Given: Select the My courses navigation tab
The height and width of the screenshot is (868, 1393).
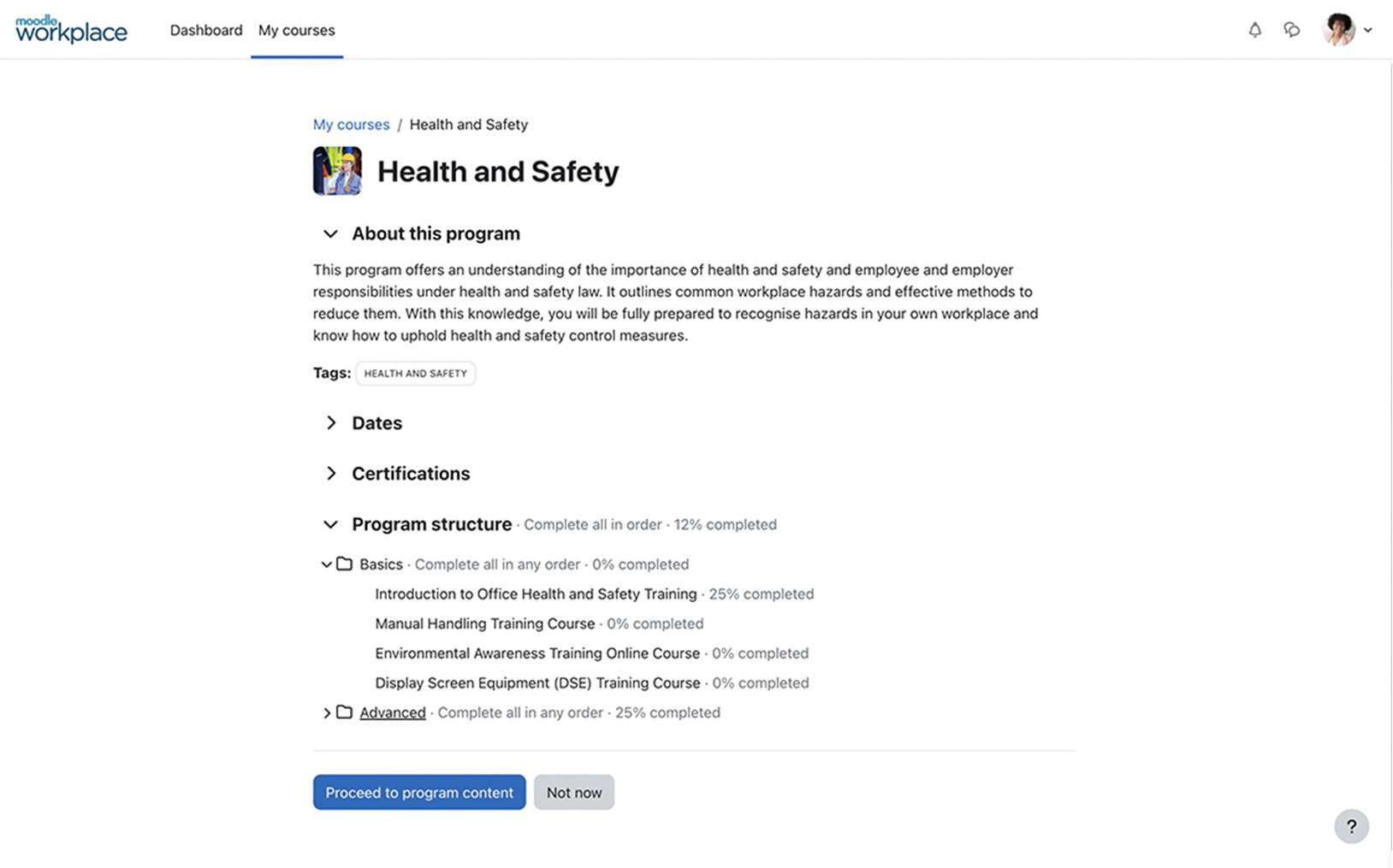Looking at the screenshot, I should pyautogui.click(x=296, y=30).
